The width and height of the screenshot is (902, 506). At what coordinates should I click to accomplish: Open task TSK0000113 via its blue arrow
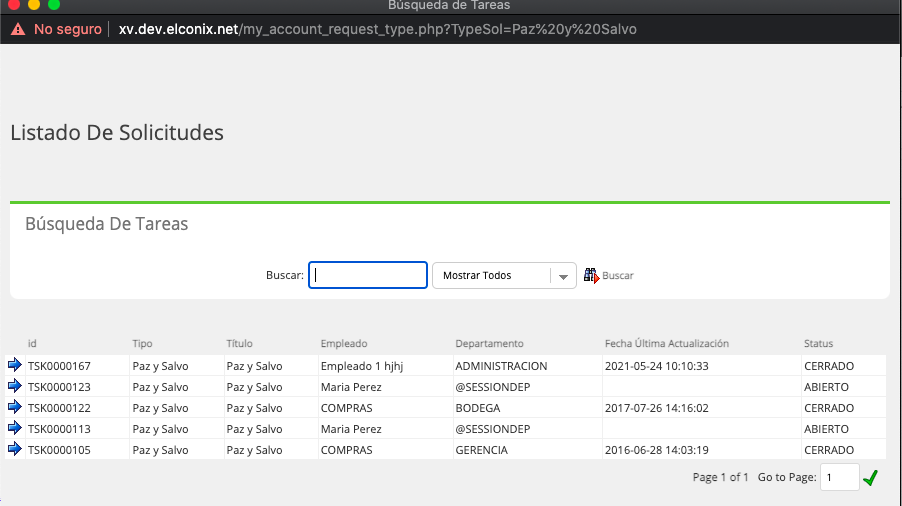(x=14, y=428)
